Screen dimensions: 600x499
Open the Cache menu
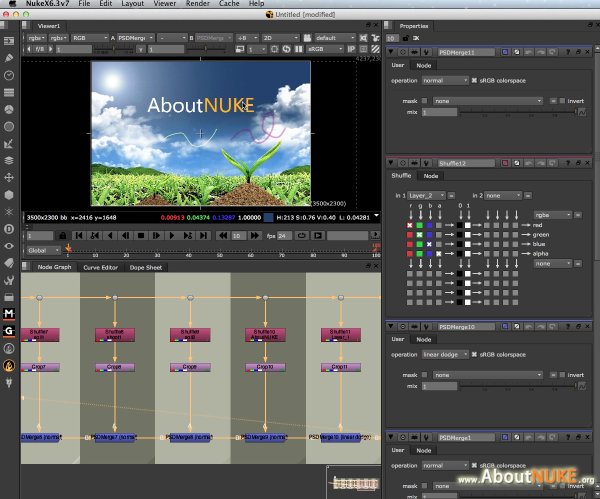229,3
